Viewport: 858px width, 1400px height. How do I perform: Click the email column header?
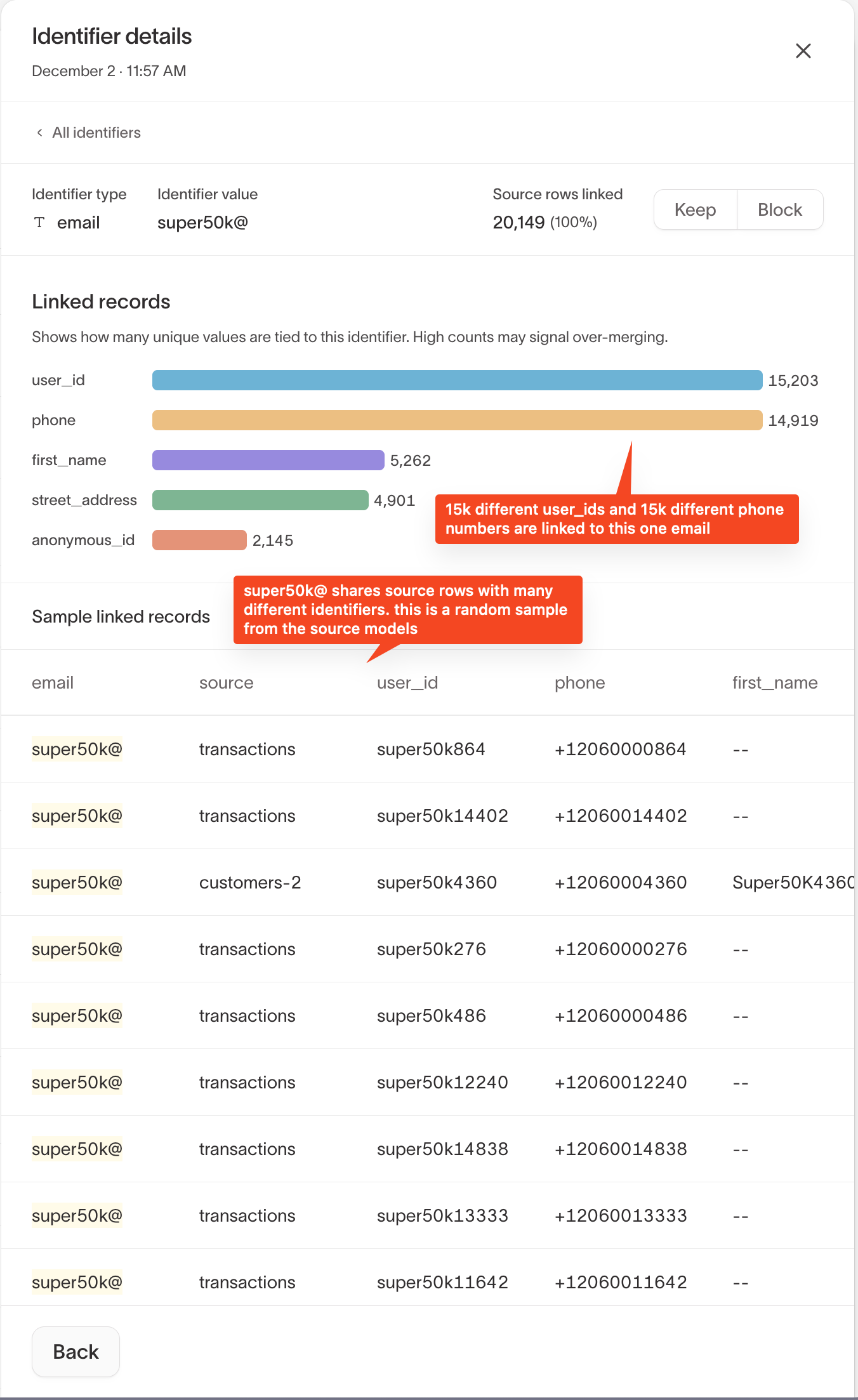pos(53,683)
